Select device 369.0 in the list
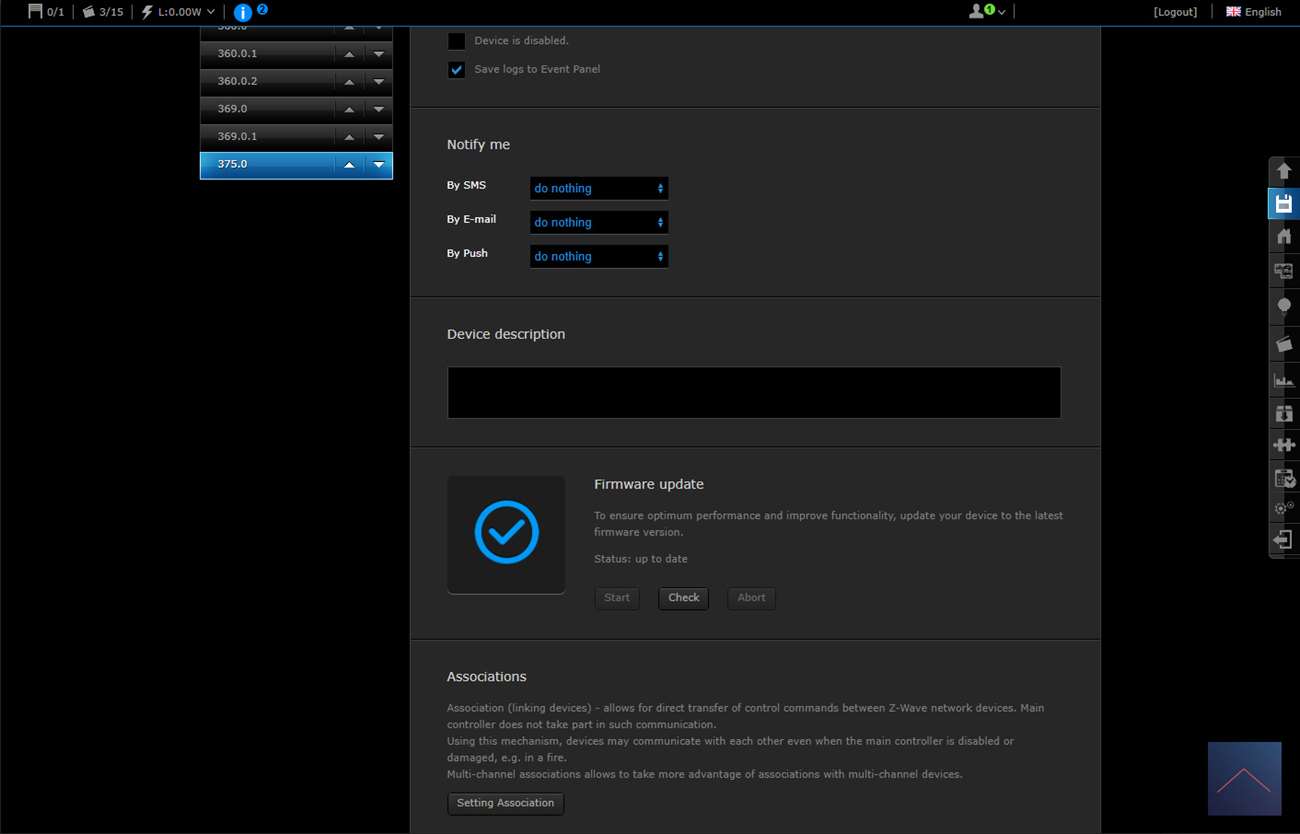The width and height of the screenshot is (1300, 834). (x=266, y=109)
